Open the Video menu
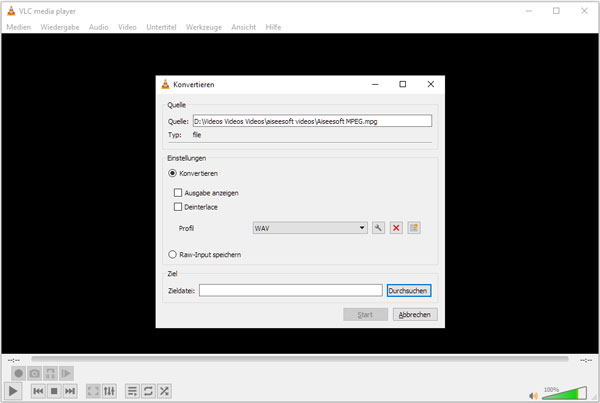This screenshot has height=403, width=600. point(127,27)
